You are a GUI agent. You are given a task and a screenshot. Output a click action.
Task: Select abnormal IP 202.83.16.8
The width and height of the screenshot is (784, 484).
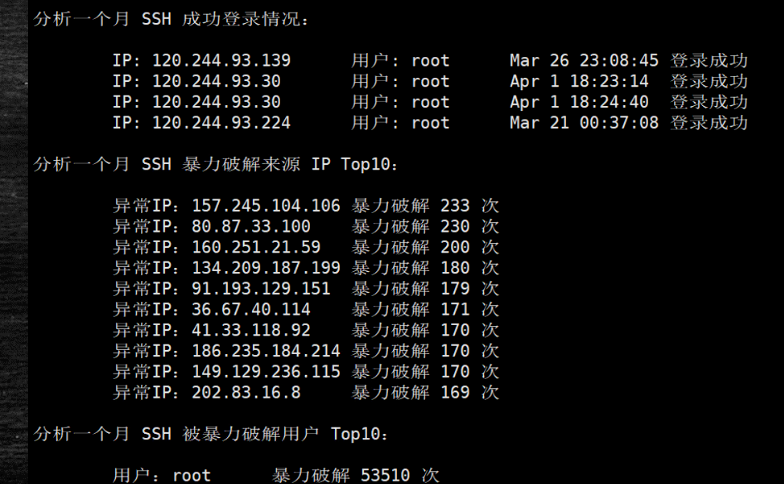coord(246,392)
